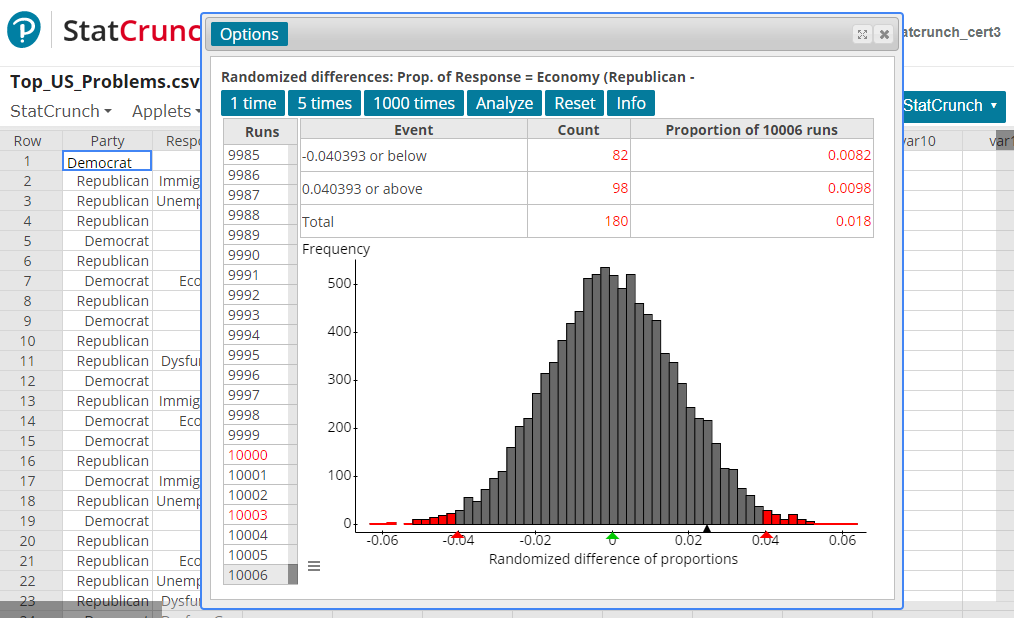
Task: Run the simulation '1000 times'
Action: click(x=413, y=102)
